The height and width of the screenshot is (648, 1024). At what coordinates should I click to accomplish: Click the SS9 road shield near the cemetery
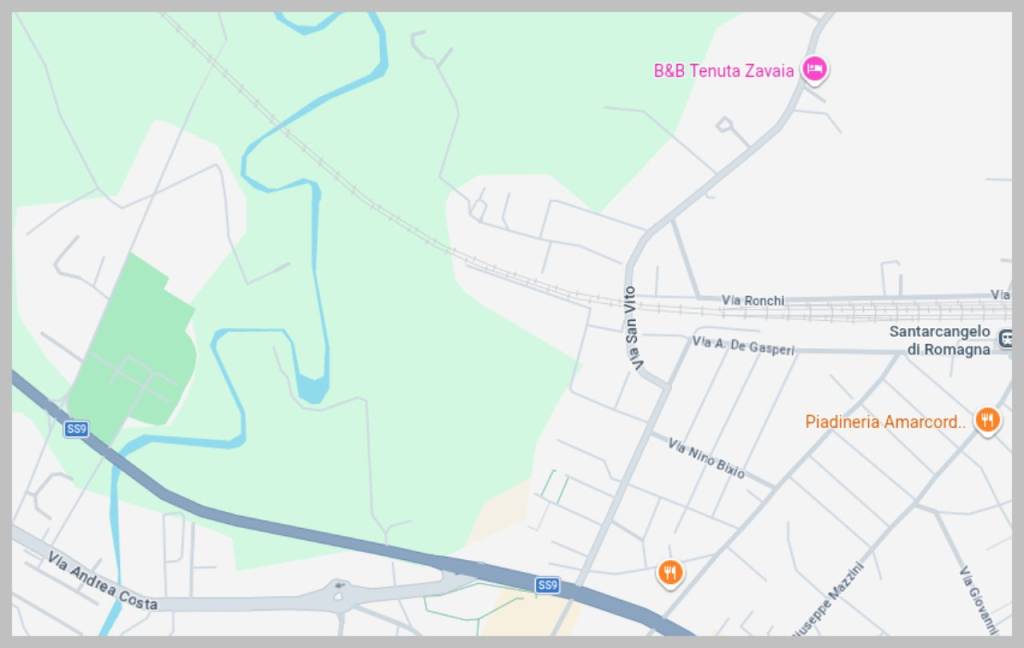point(76,429)
